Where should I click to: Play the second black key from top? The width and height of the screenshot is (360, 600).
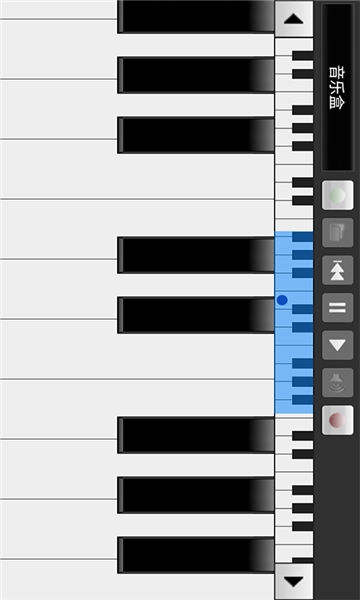click(x=195, y=75)
